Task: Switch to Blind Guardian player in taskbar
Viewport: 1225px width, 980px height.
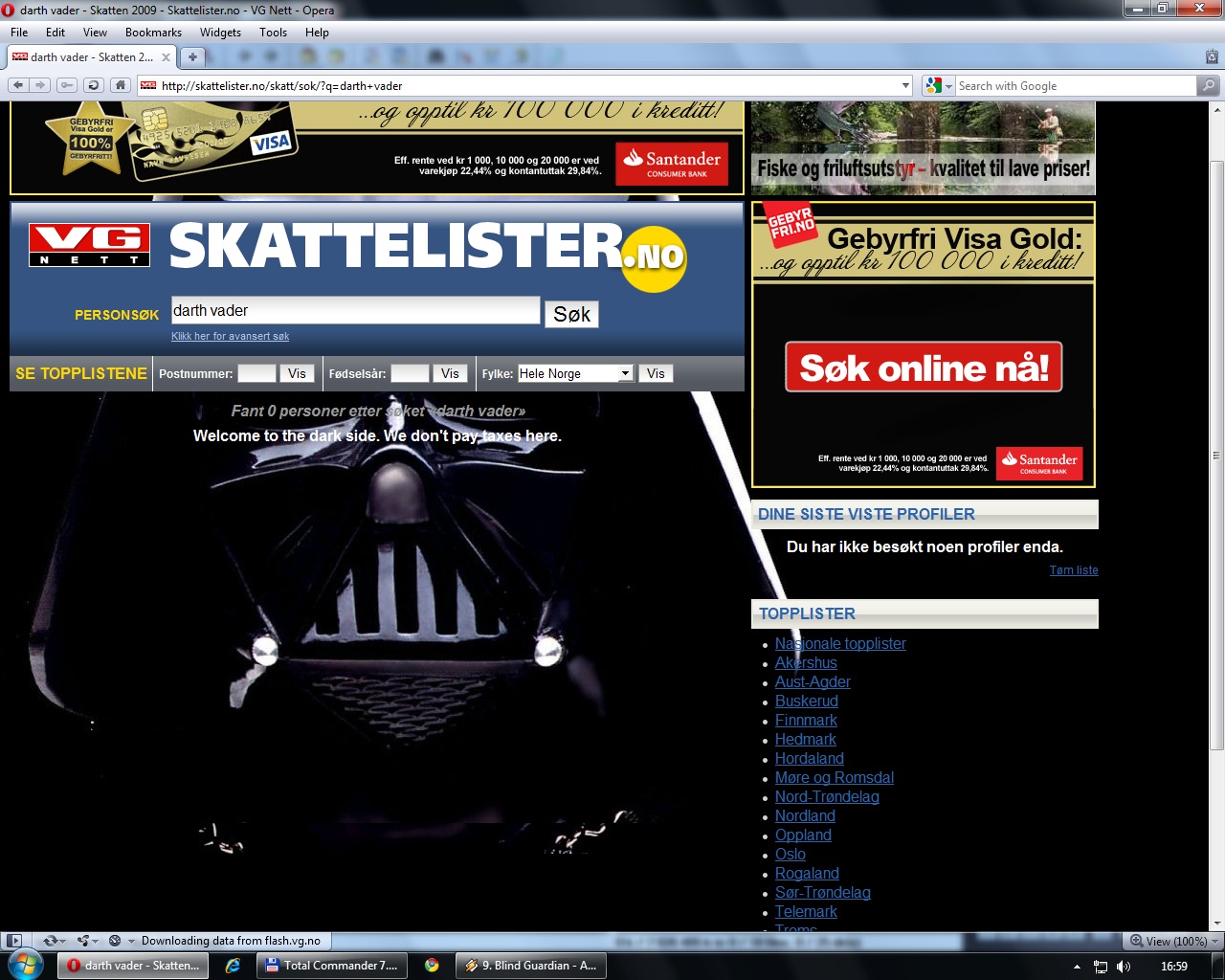Action: (x=530, y=966)
